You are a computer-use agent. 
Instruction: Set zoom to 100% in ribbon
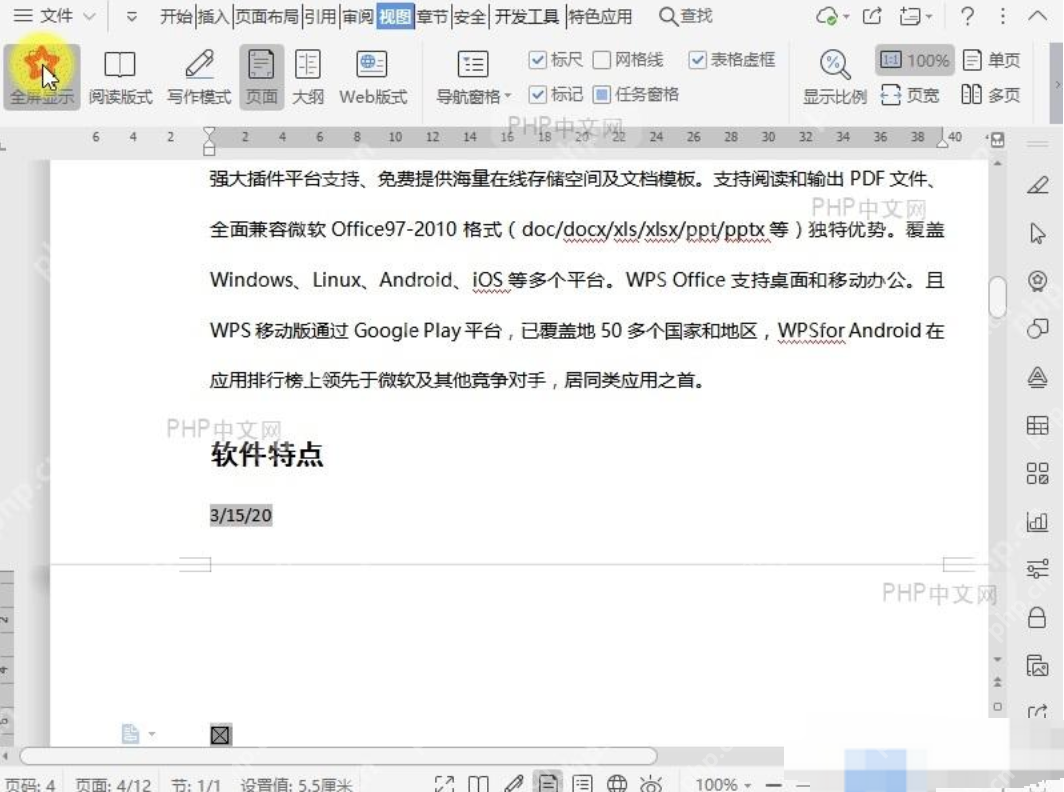click(x=915, y=60)
